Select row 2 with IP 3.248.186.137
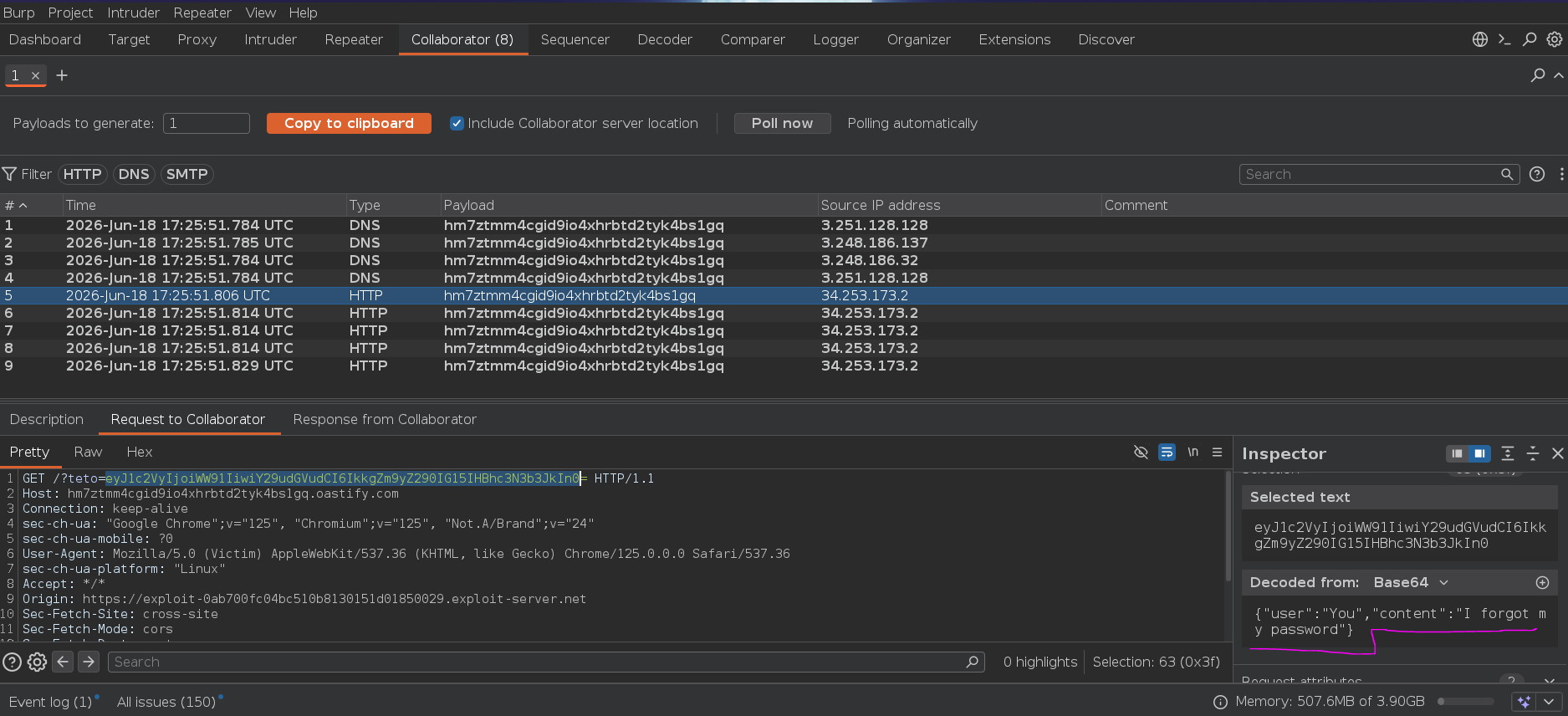 pyautogui.click(x=784, y=243)
